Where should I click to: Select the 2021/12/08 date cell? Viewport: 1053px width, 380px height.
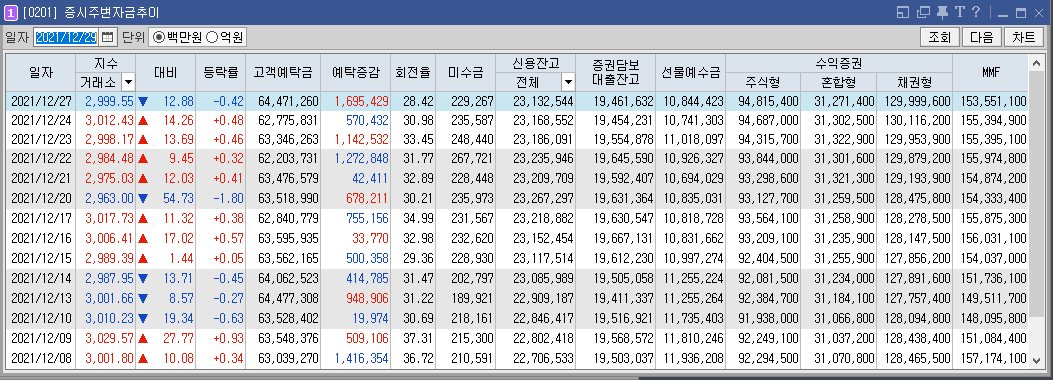[42, 359]
